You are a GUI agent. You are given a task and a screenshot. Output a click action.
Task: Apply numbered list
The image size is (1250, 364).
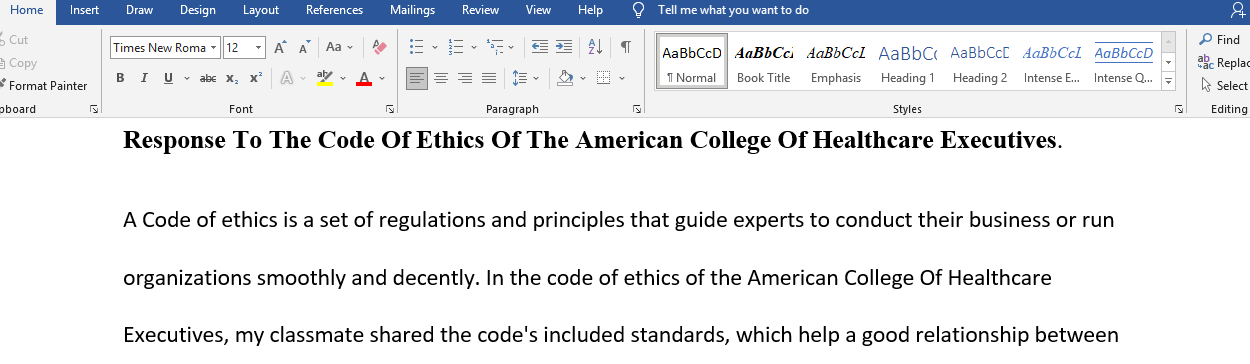click(455, 47)
